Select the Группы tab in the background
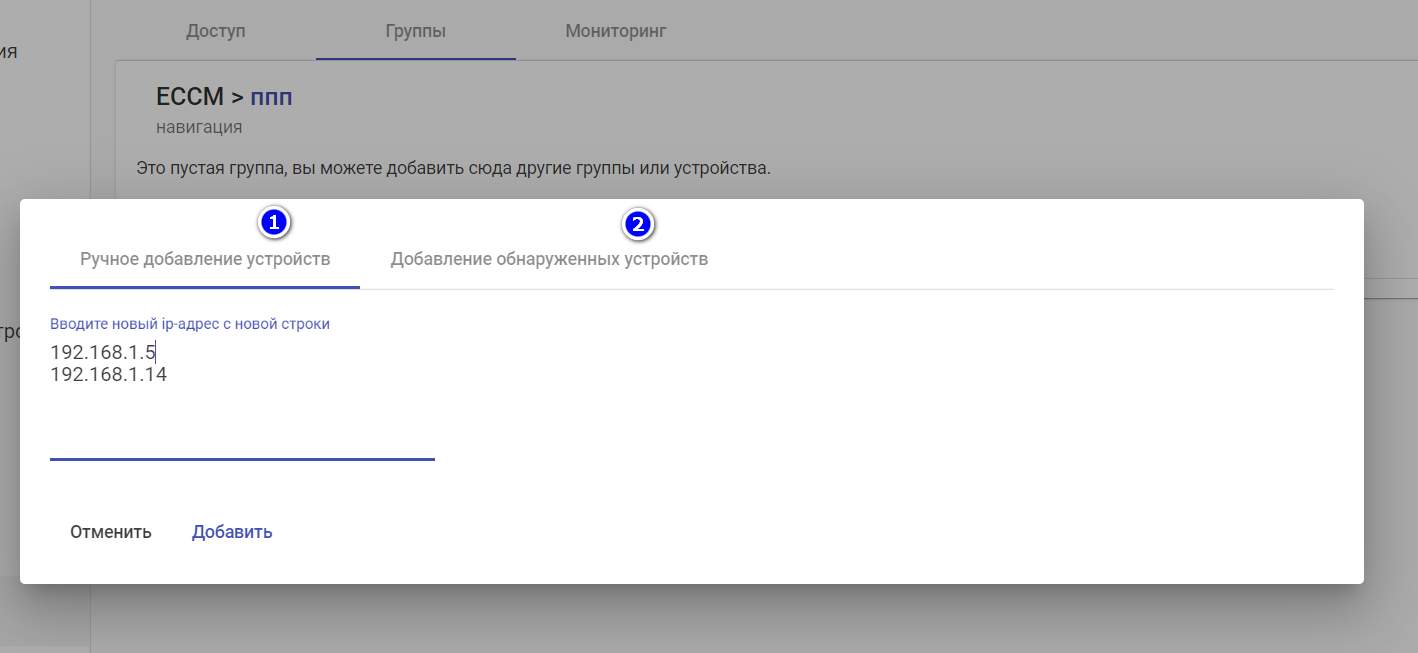This screenshot has height=653, width=1418. click(x=416, y=31)
